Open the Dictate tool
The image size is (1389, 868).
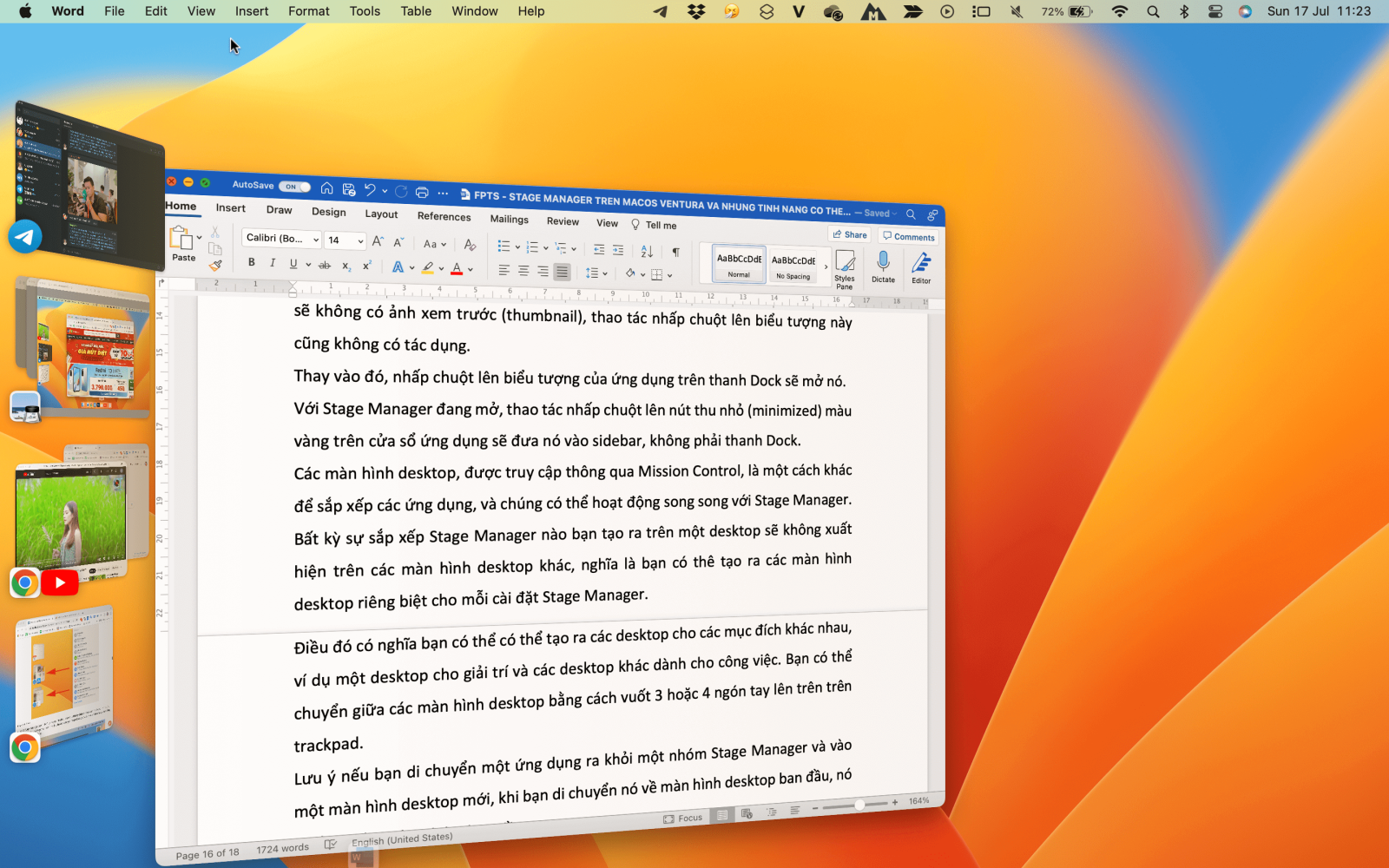tap(883, 265)
